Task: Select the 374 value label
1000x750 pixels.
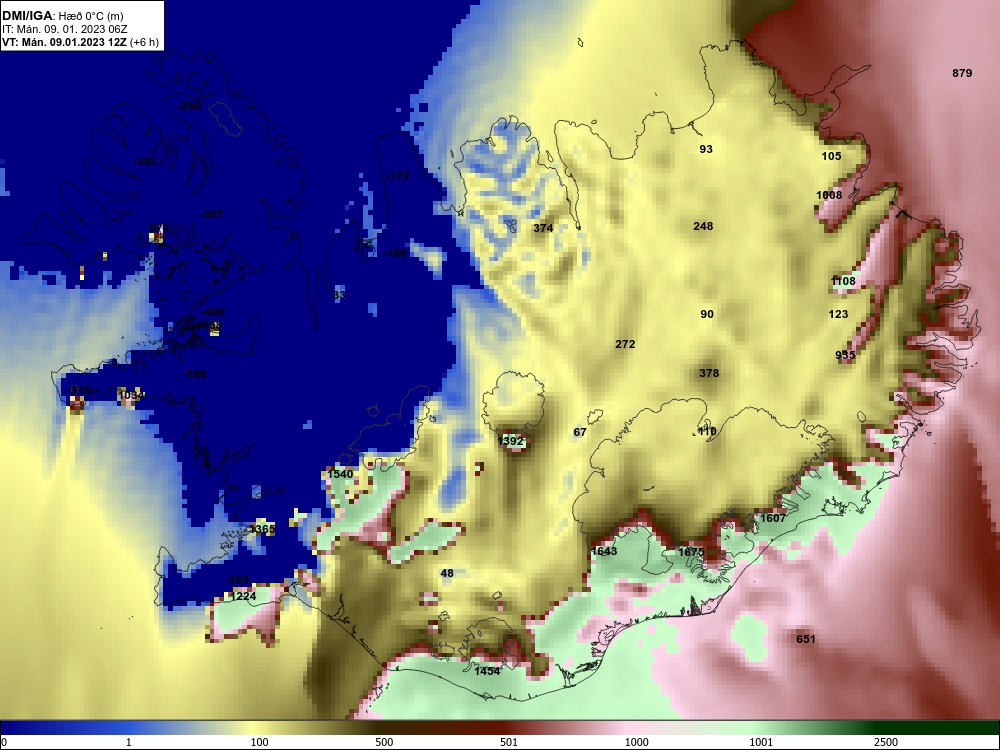Action: (x=543, y=228)
